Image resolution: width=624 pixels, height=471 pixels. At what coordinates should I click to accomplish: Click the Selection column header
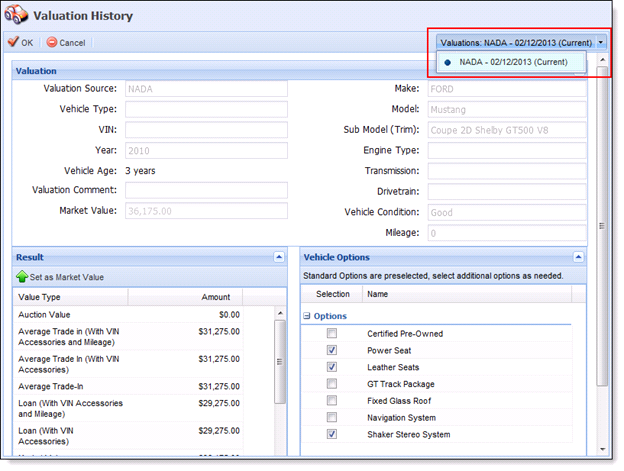point(332,294)
